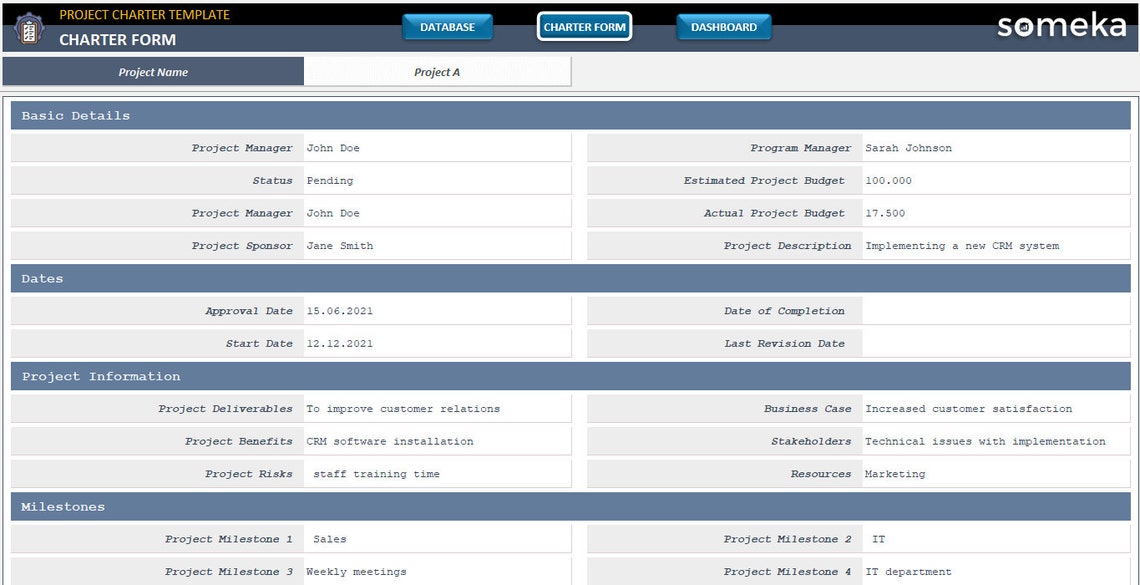The height and width of the screenshot is (585, 1140).
Task: Select the Project Manager field with John Doe
Action: pyautogui.click(x=435, y=147)
